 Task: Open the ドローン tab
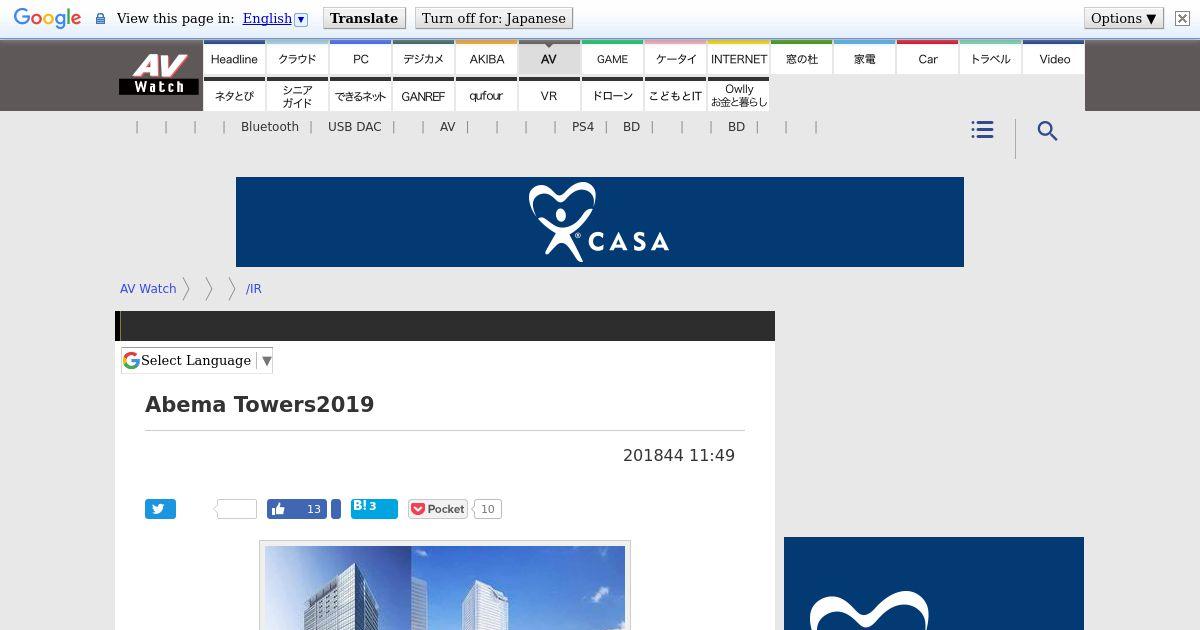(612, 95)
